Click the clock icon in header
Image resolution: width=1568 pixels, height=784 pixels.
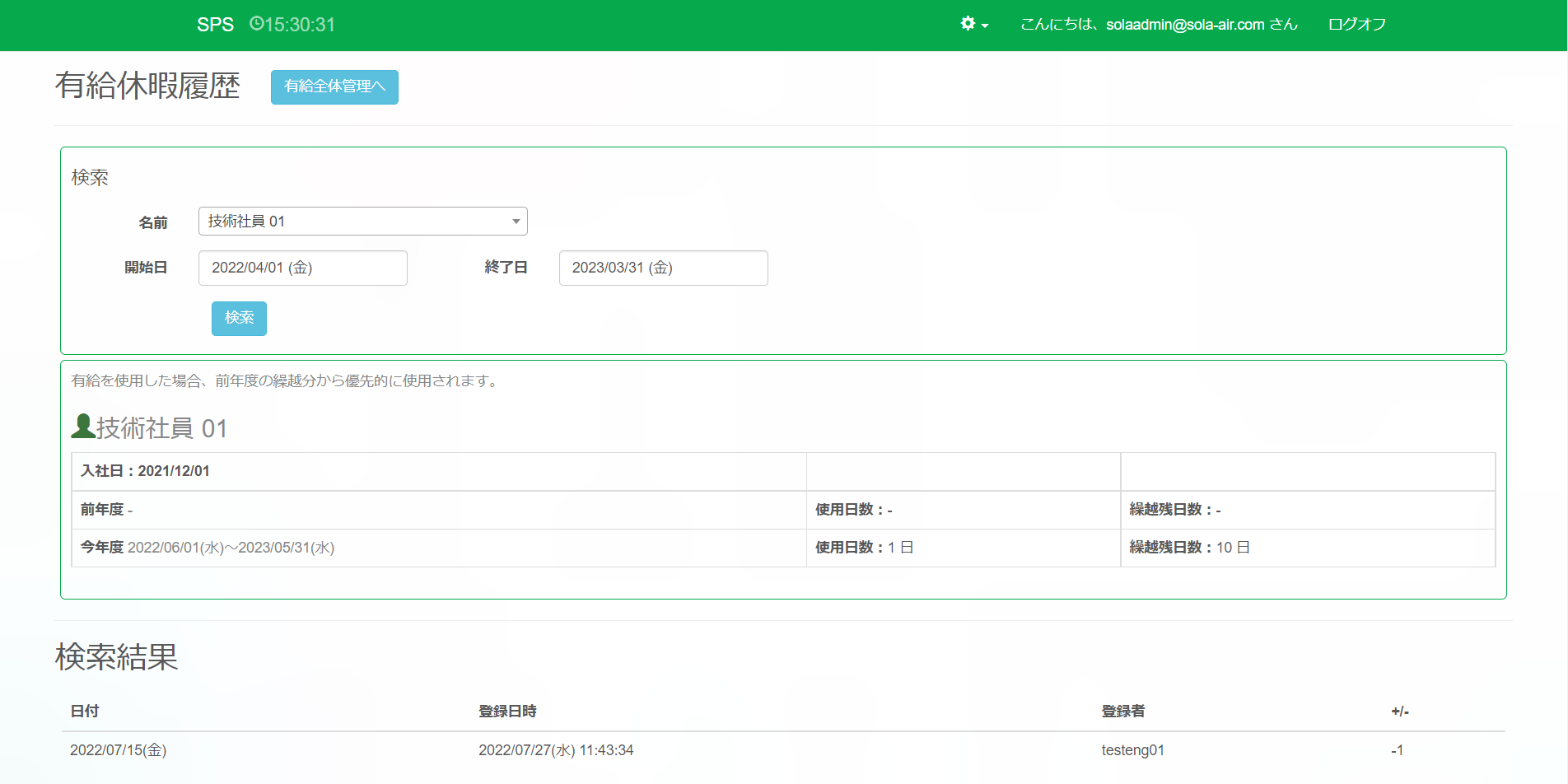256,24
